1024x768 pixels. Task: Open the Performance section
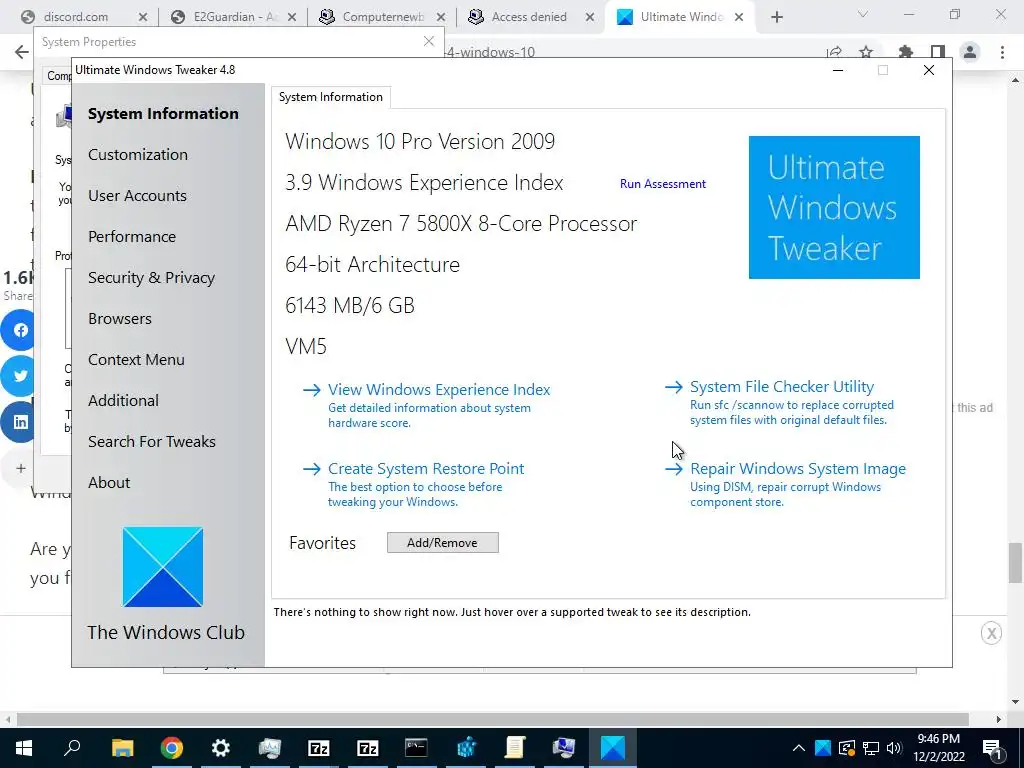[x=132, y=237]
